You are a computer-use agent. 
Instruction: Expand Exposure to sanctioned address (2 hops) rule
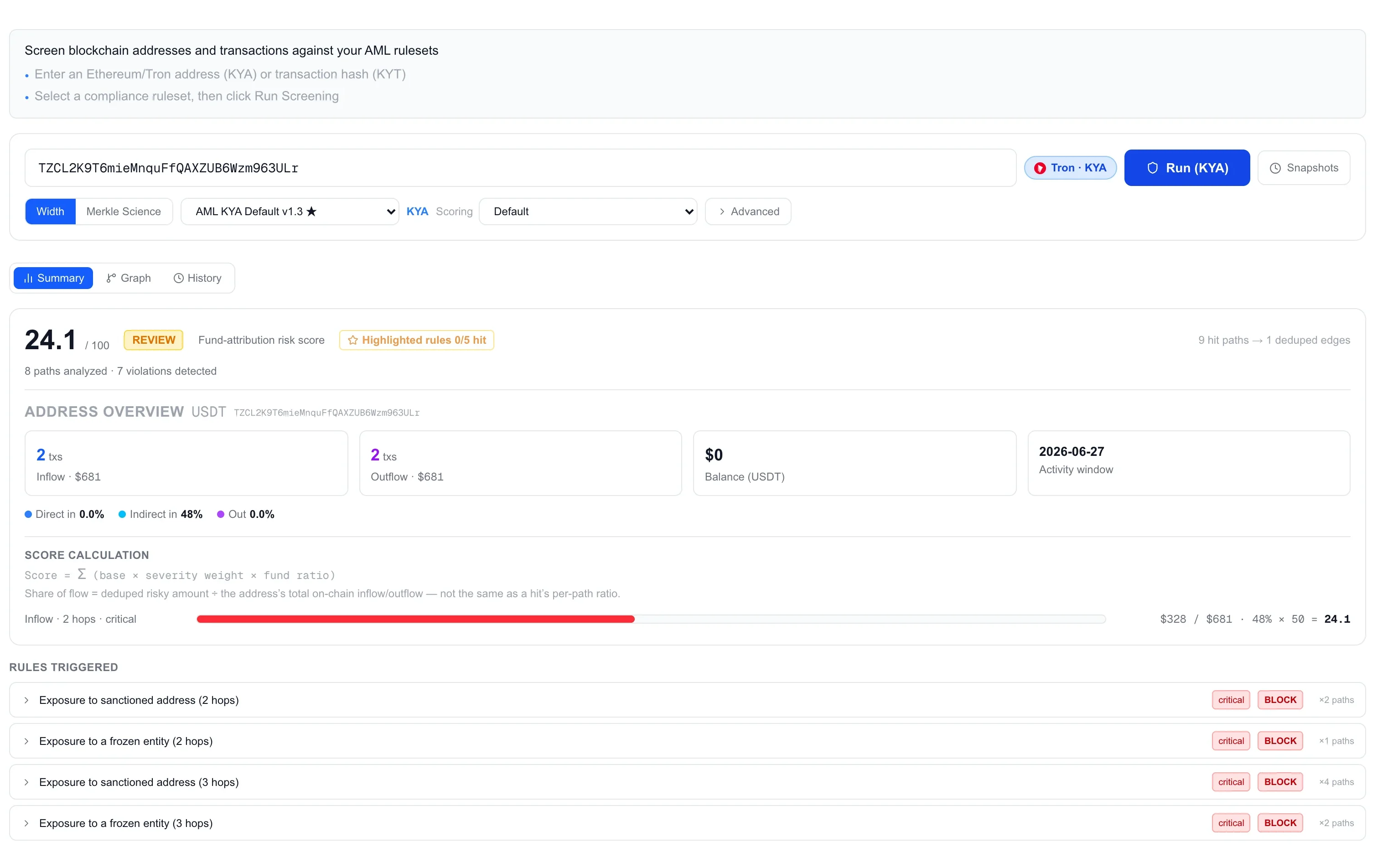(687, 700)
